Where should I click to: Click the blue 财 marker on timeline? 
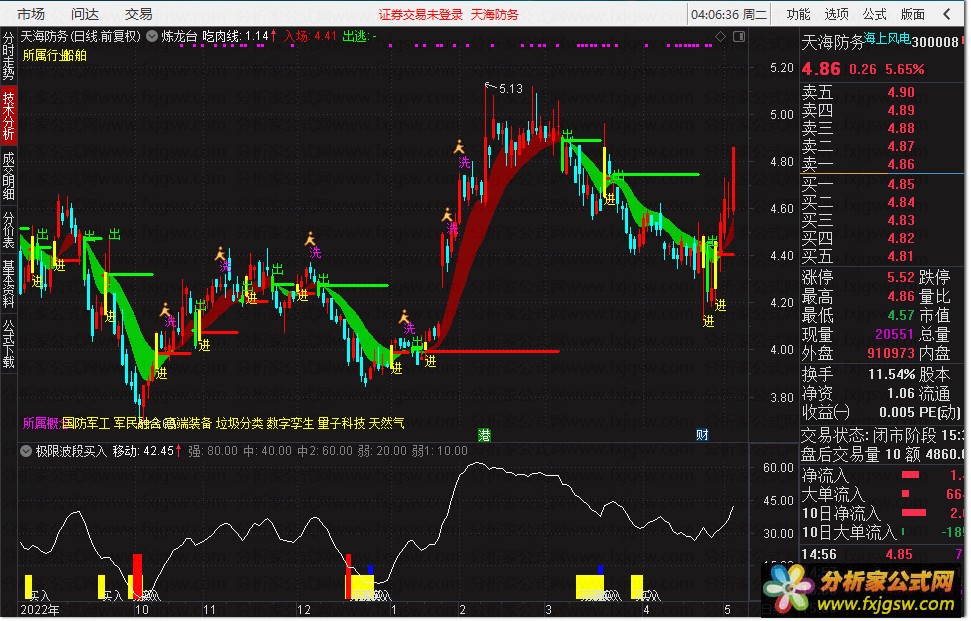702,435
